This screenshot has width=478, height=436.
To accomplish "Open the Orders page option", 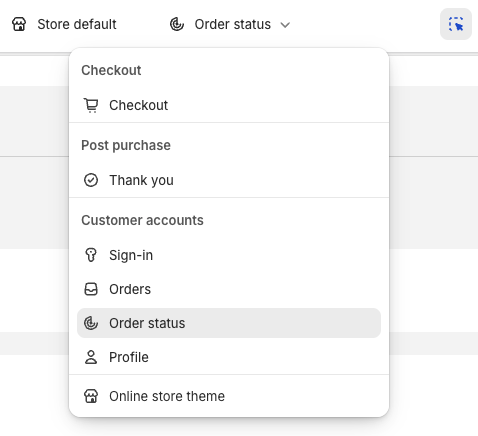I will click(229, 289).
